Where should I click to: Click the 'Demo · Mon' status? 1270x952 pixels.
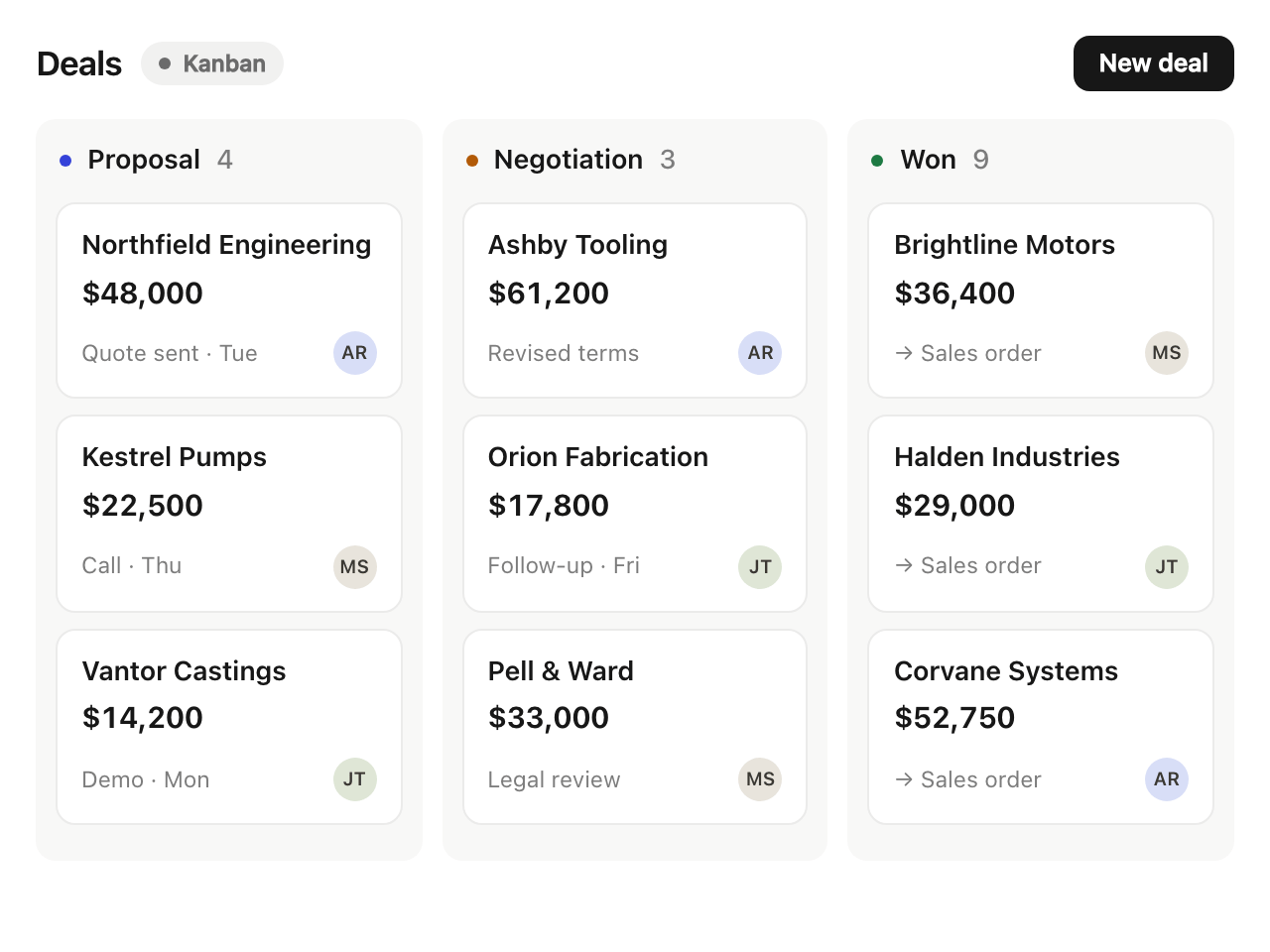146,779
